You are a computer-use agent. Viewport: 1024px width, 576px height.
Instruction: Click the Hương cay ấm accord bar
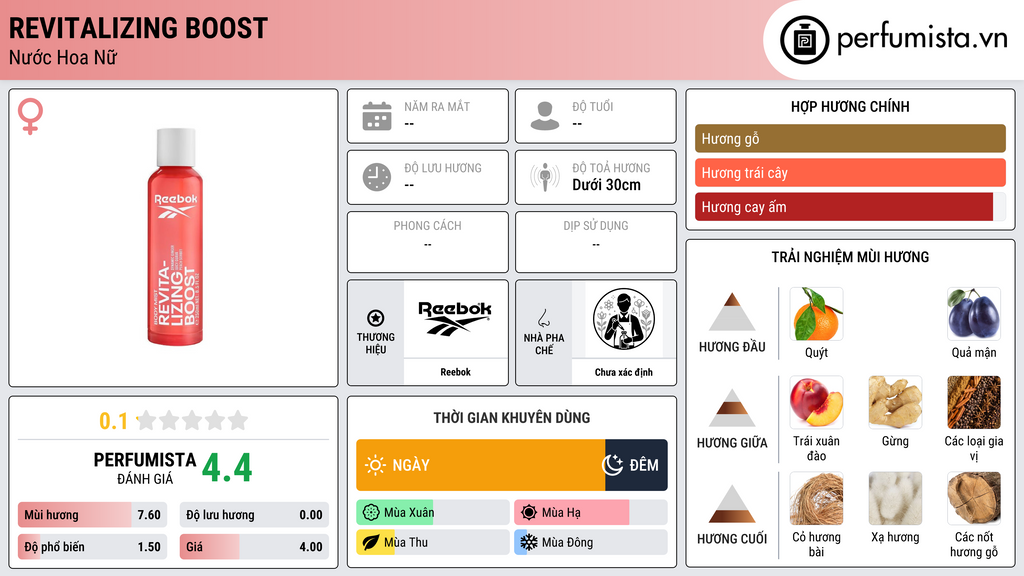[850, 207]
